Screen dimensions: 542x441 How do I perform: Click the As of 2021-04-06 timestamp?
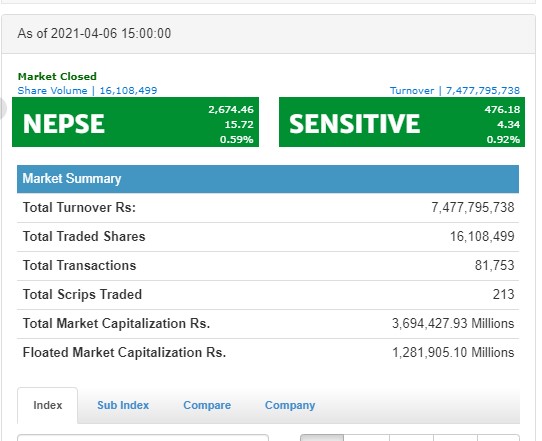94,34
